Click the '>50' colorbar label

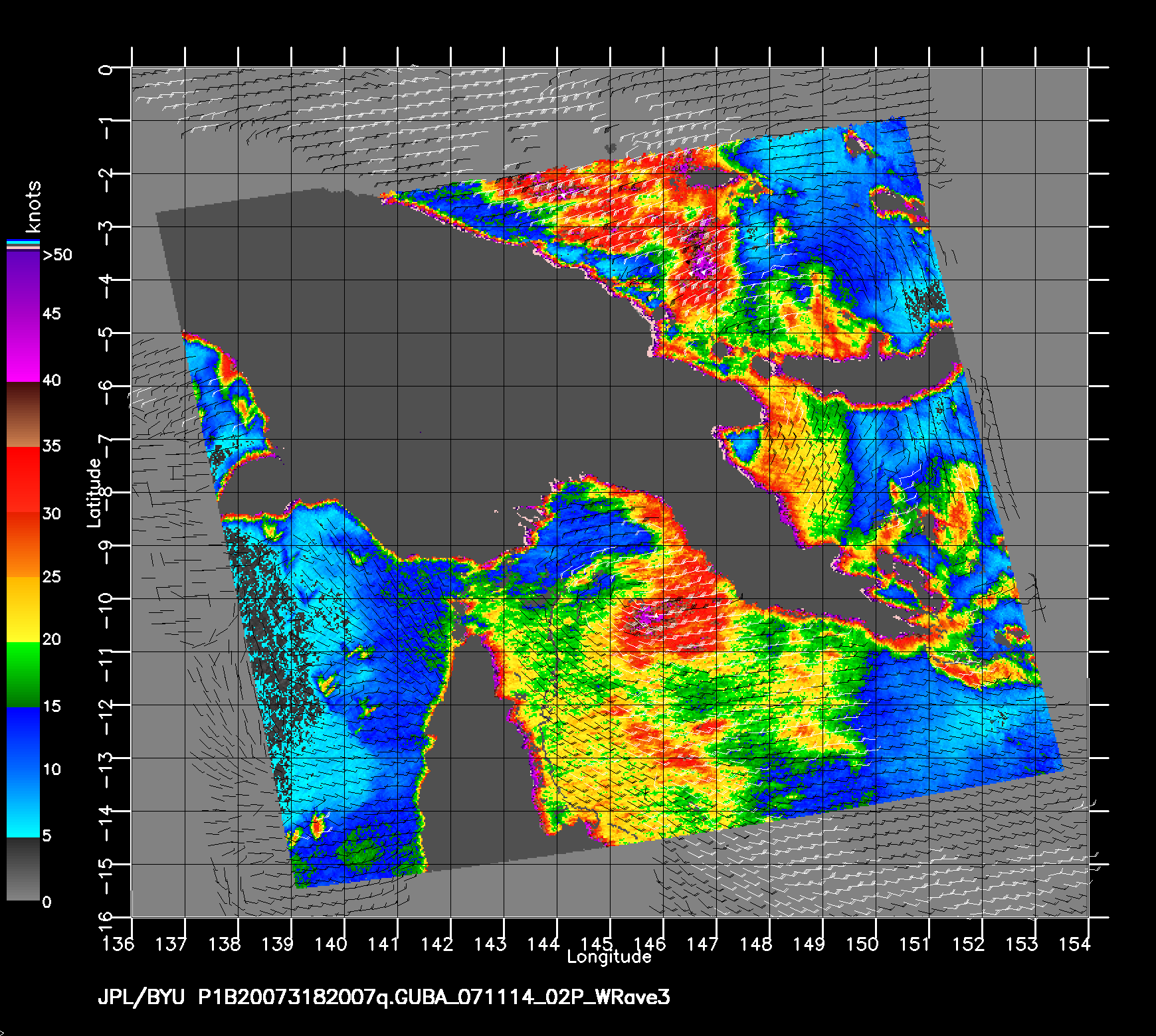(57, 255)
